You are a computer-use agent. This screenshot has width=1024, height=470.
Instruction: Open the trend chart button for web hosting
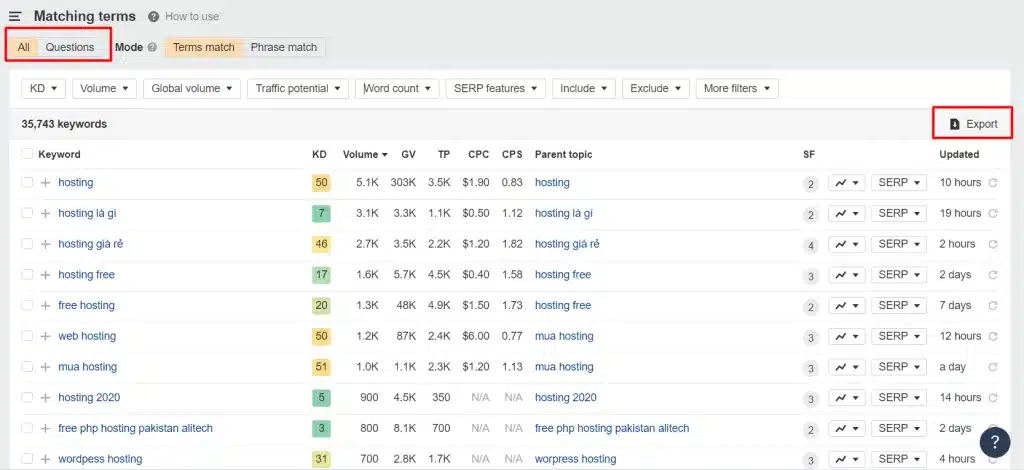[x=846, y=336]
